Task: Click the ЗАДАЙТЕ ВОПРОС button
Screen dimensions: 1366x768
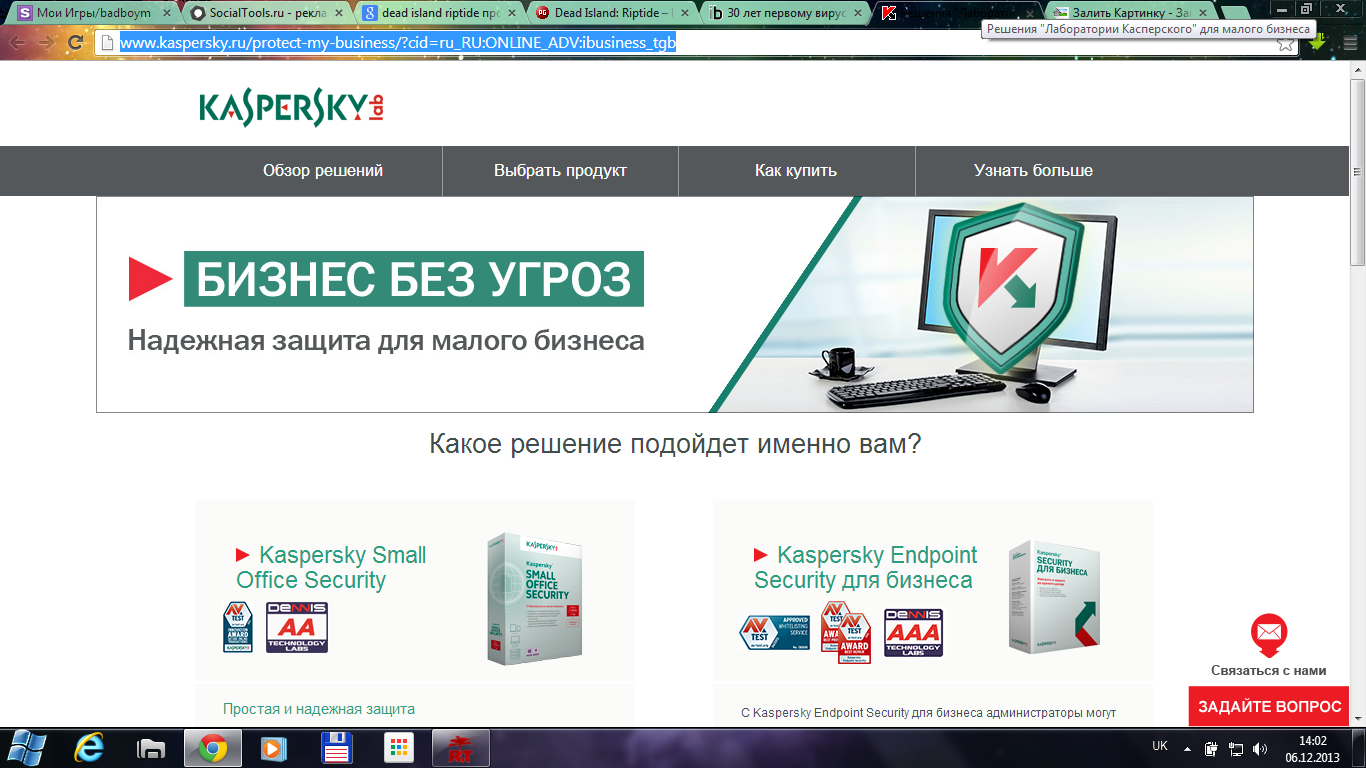Action: [1269, 706]
